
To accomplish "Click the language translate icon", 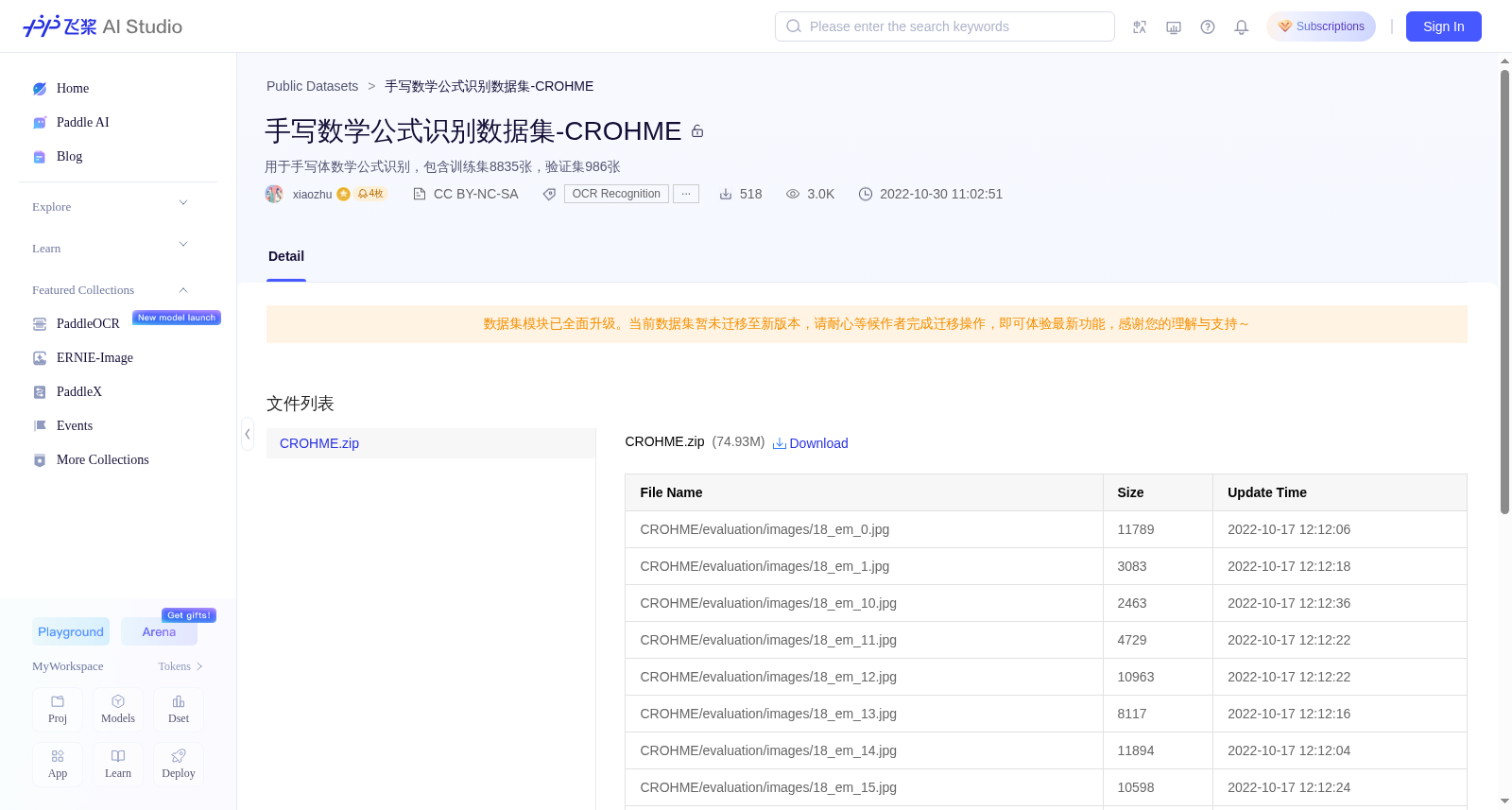I will click(1140, 27).
